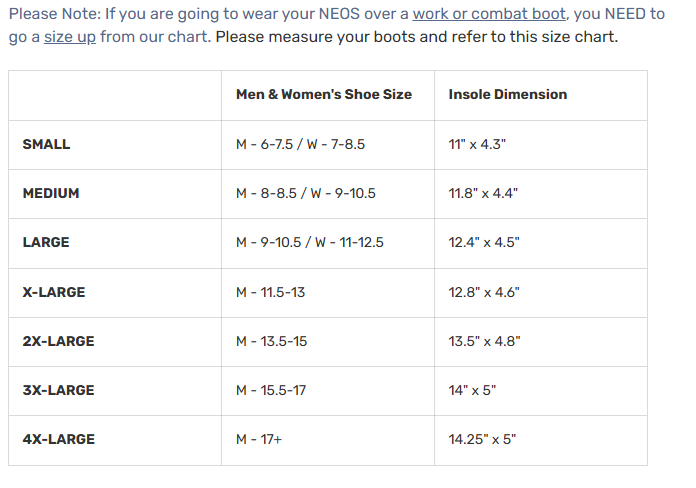Screen dimensions: 696x488
Task: Select the "M - 11.5-13" shoe size cell
Action: [272, 292]
